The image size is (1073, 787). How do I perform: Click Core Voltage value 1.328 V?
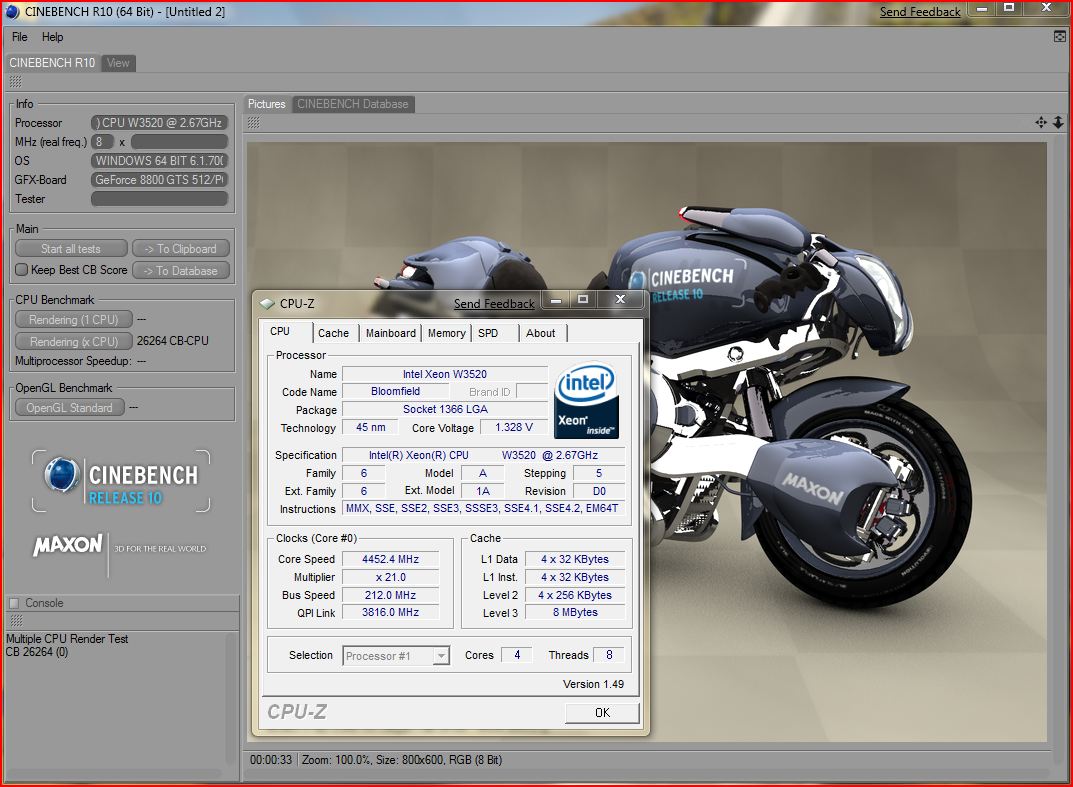[x=514, y=427]
